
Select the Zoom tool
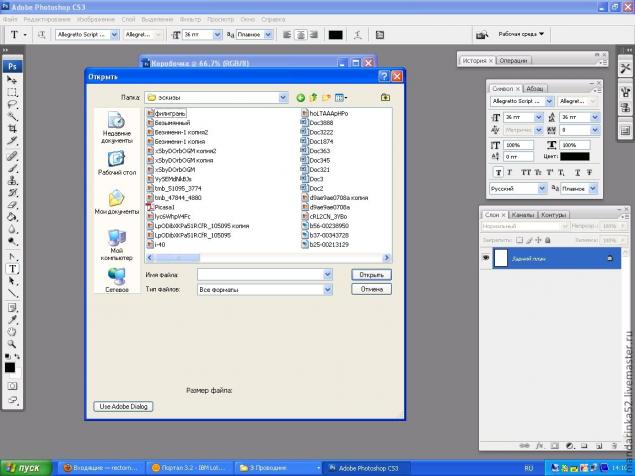click(12, 344)
